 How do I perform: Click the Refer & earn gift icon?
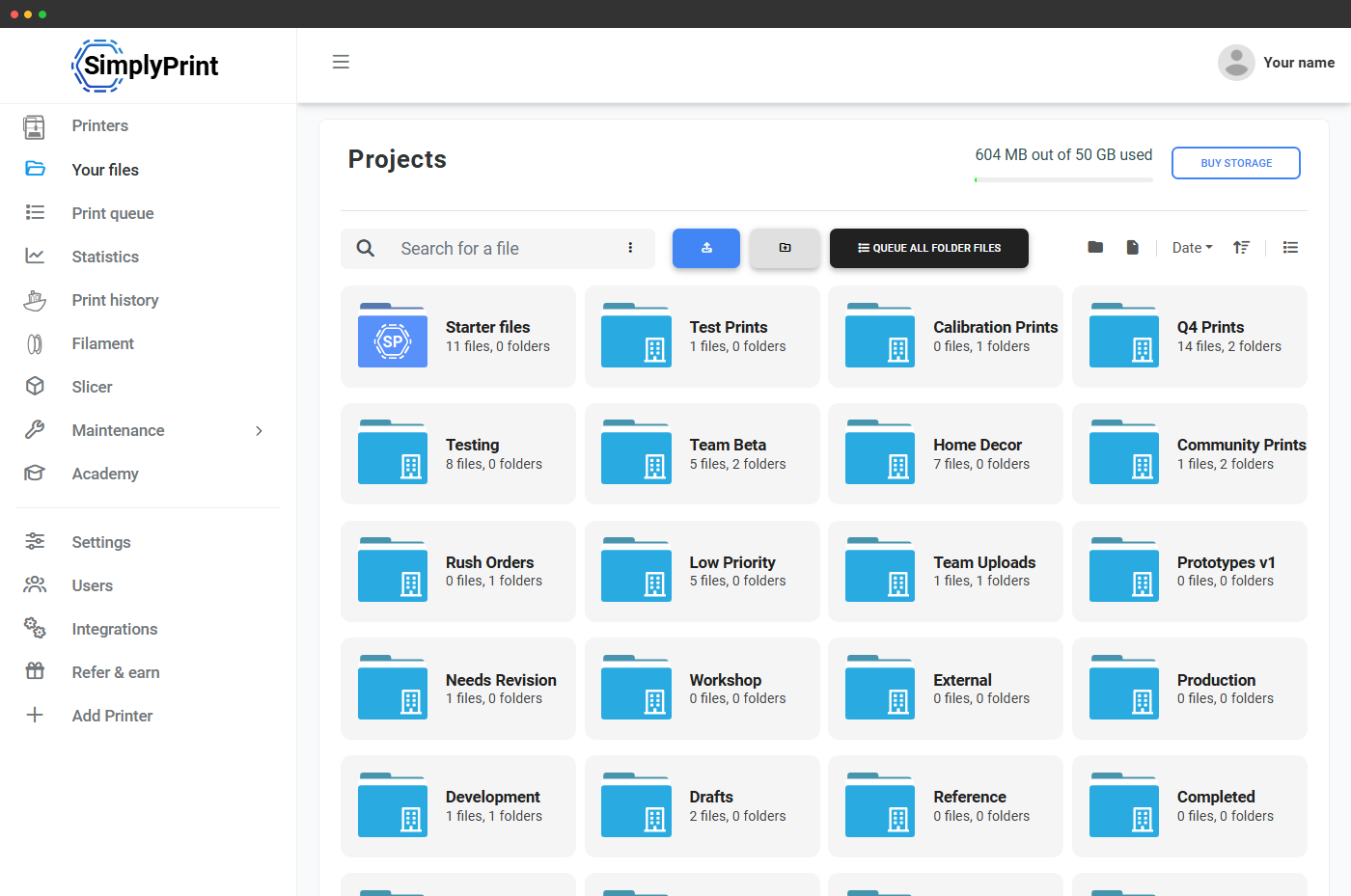point(35,671)
